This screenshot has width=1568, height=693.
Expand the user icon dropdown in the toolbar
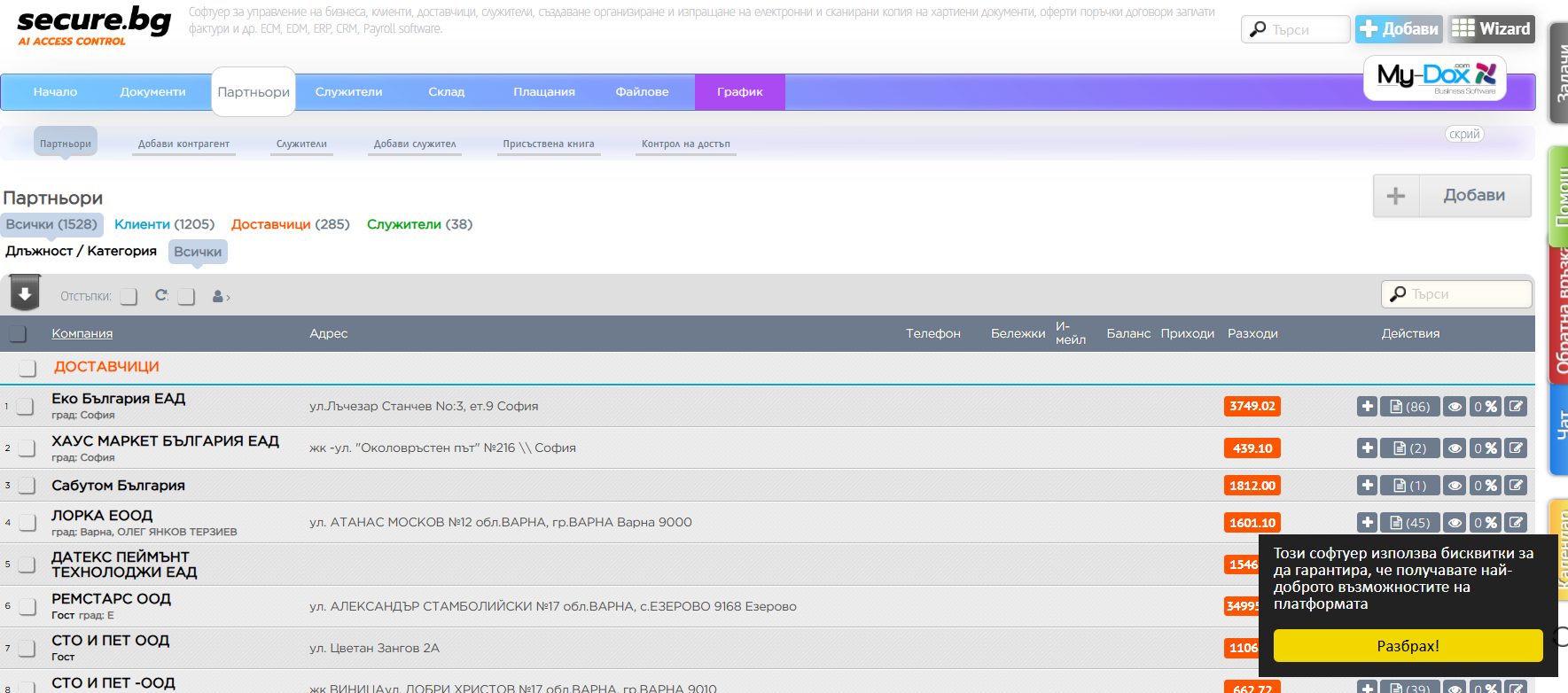click(x=221, y=297)
